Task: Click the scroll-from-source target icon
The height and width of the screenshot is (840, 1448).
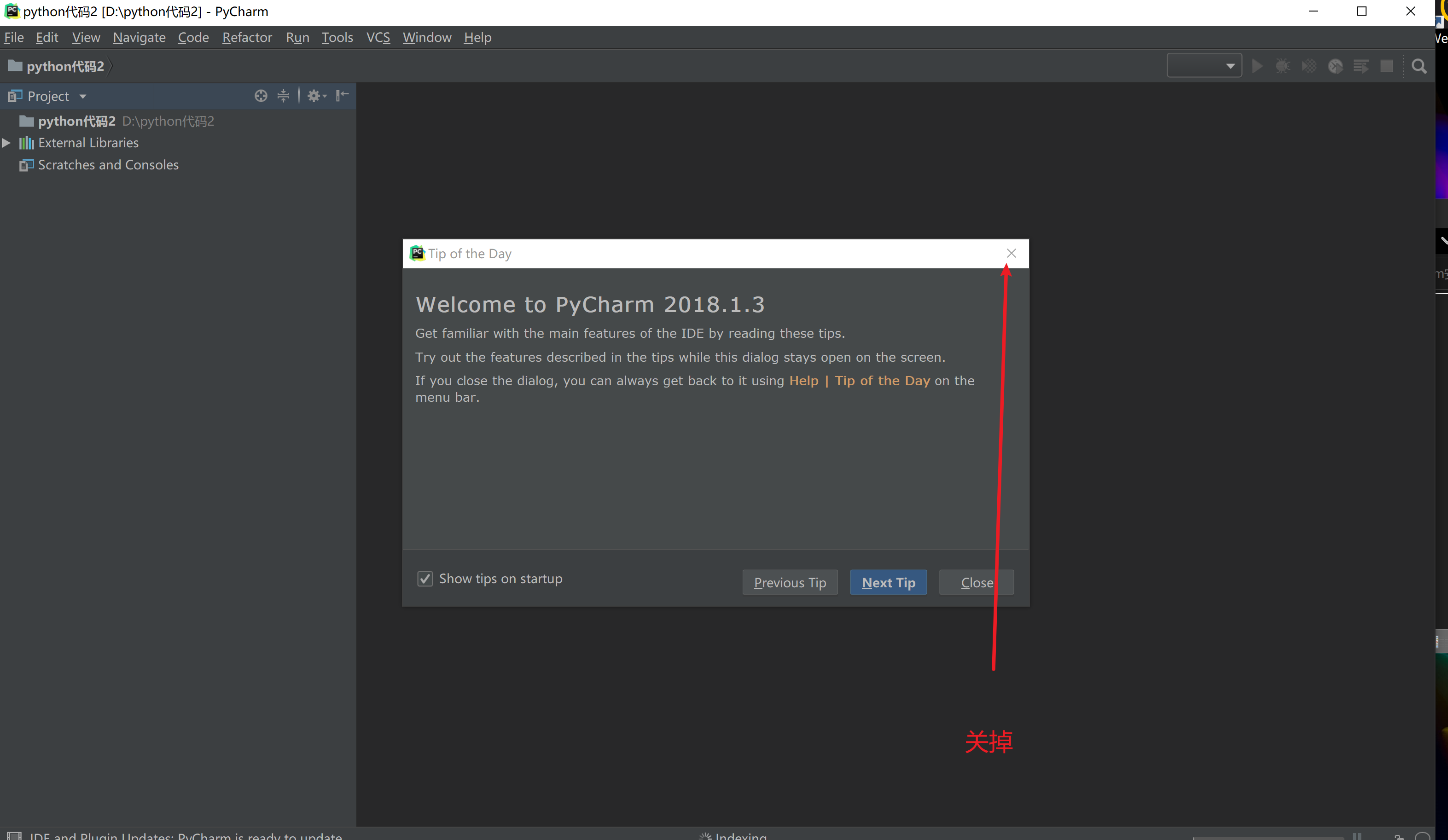Action: point(261,96)
